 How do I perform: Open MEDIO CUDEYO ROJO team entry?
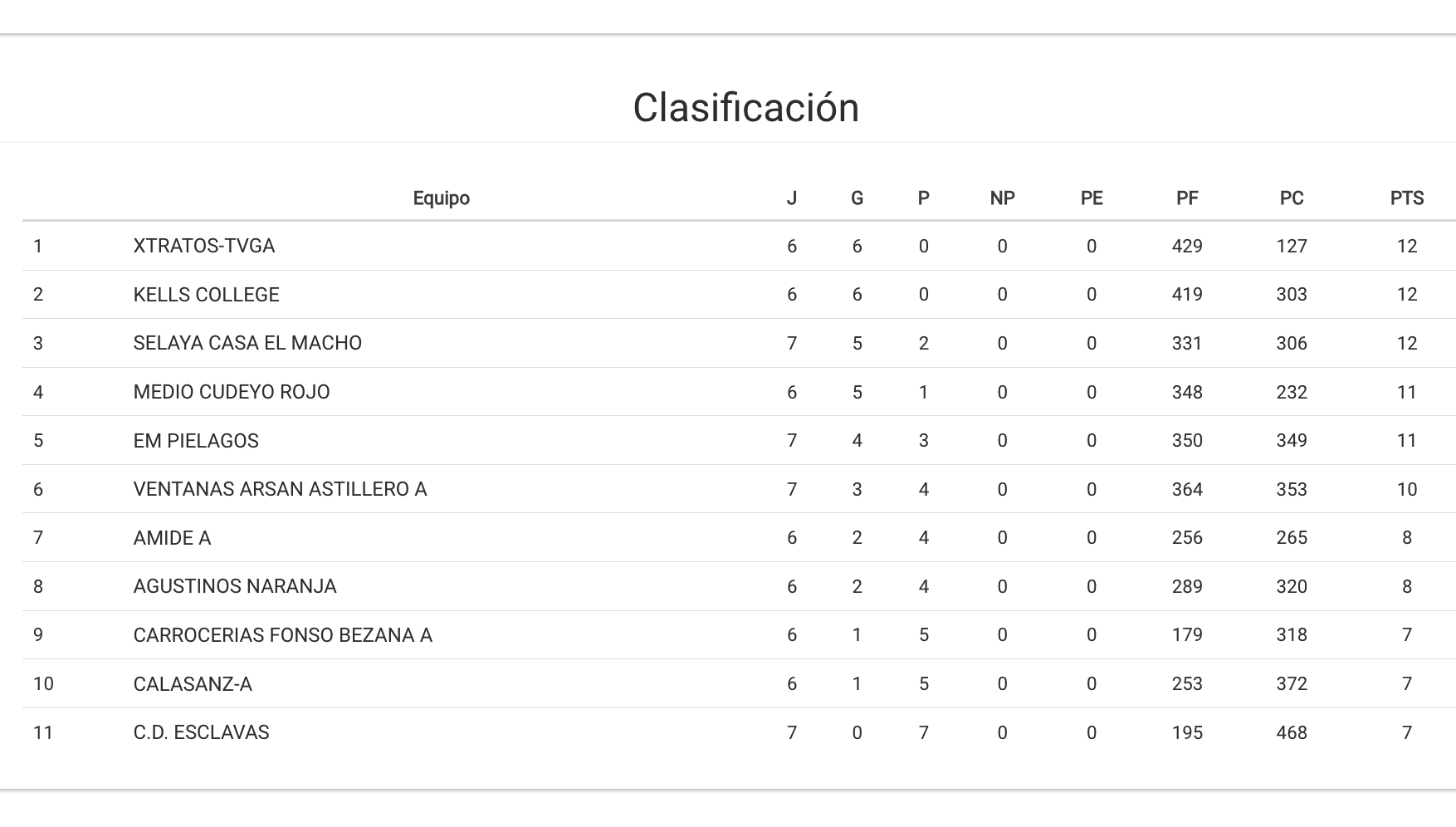231,392
